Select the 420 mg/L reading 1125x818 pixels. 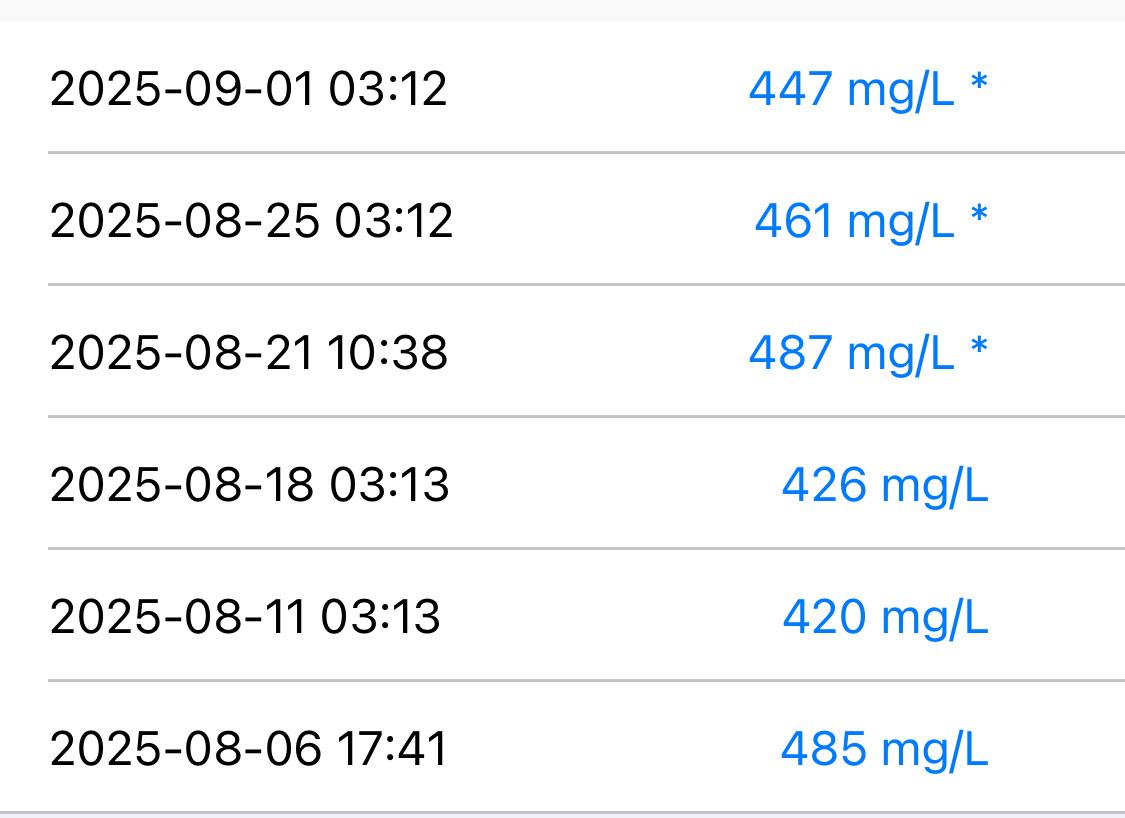tap(885, 619)
